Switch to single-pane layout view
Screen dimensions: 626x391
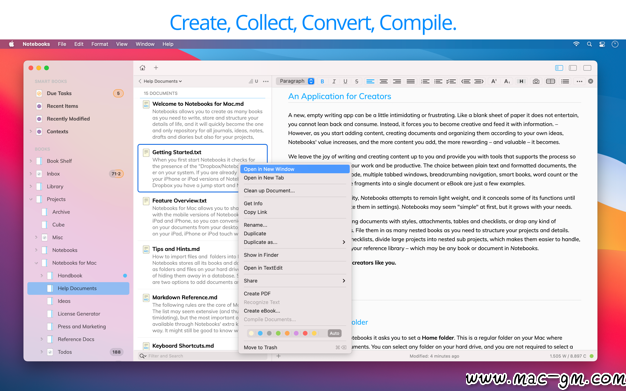click(587, 68)
